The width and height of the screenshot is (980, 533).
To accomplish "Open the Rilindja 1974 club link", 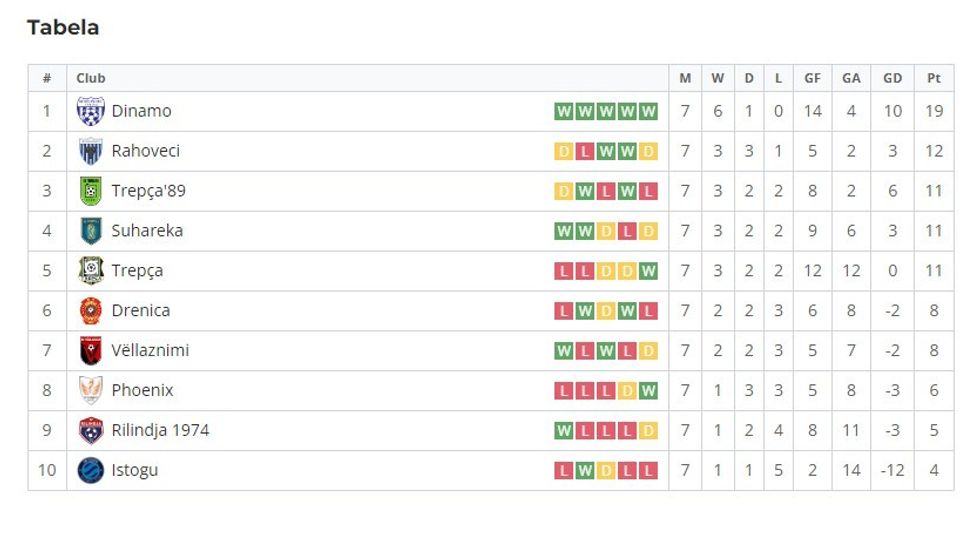I will (x=160, y=431).
